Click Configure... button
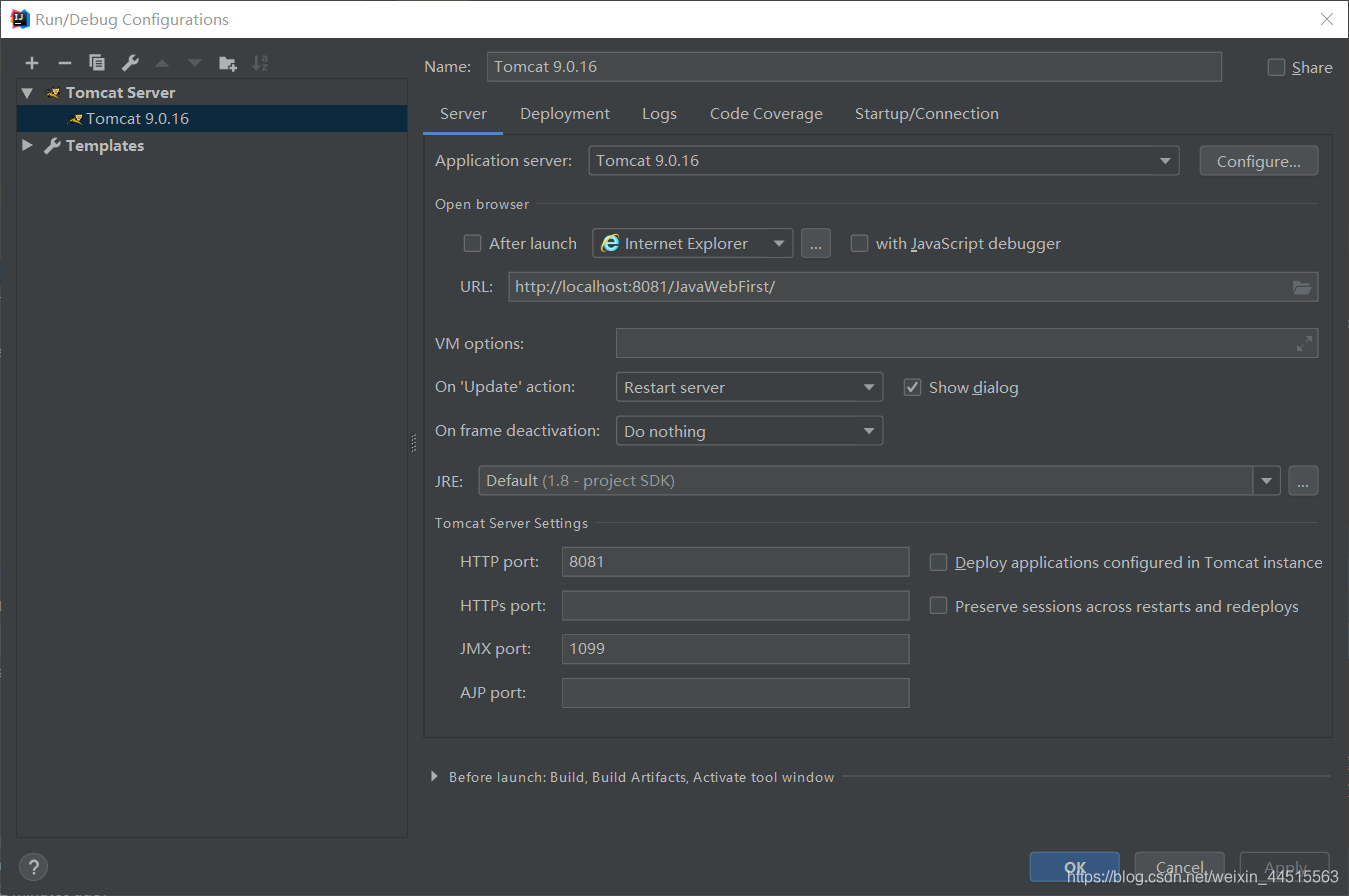Image resolution: width=1349 pixels, height=896 pixels. (1259, 161)
